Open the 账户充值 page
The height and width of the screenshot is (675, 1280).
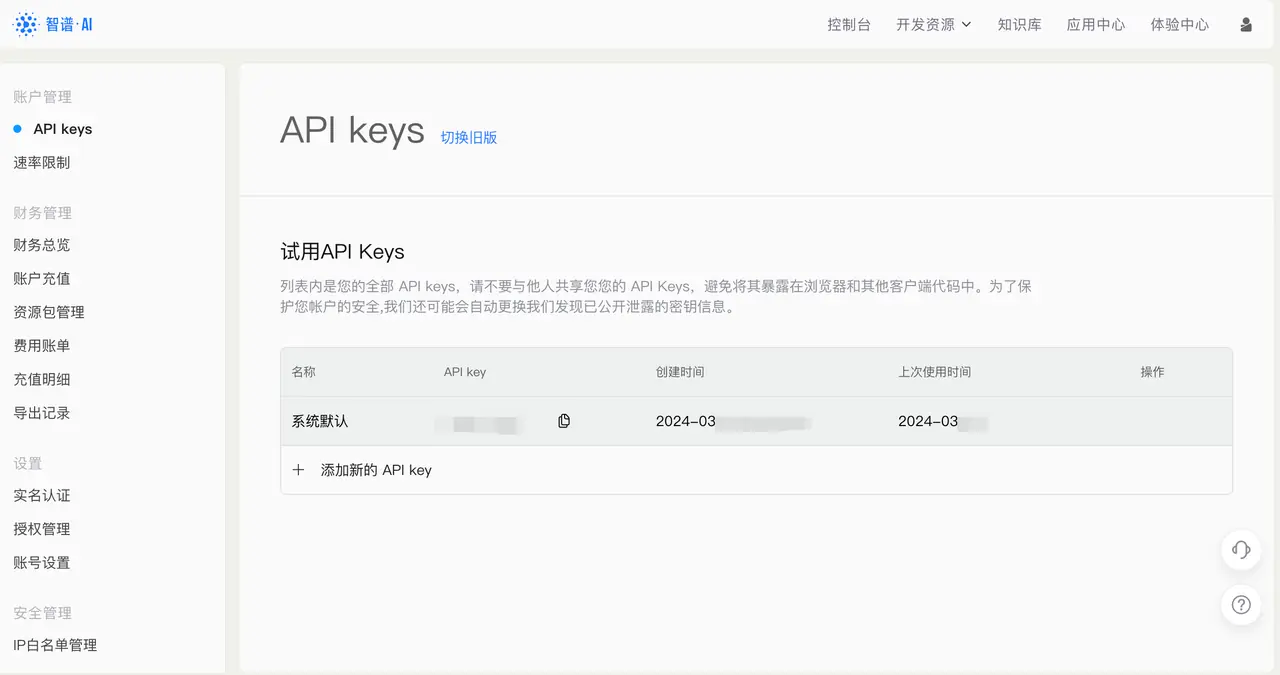point(41,278)
